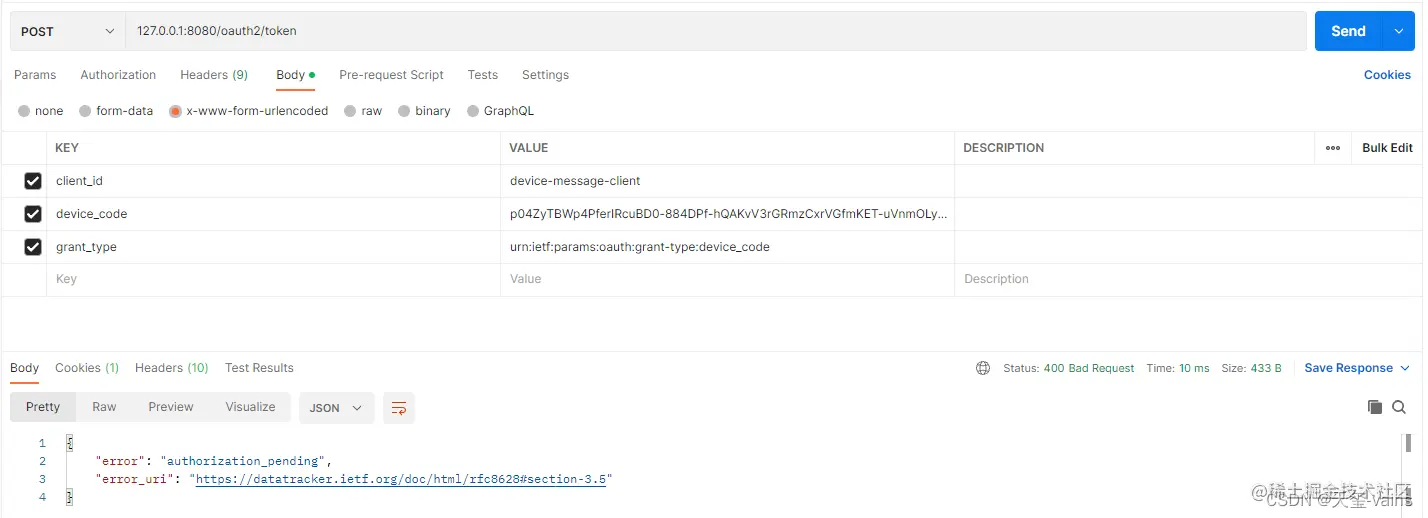Screen dimensions: 1428x518
Task: Click the device_code value starting p04ZyTBWp4
Action: [727, 214]
